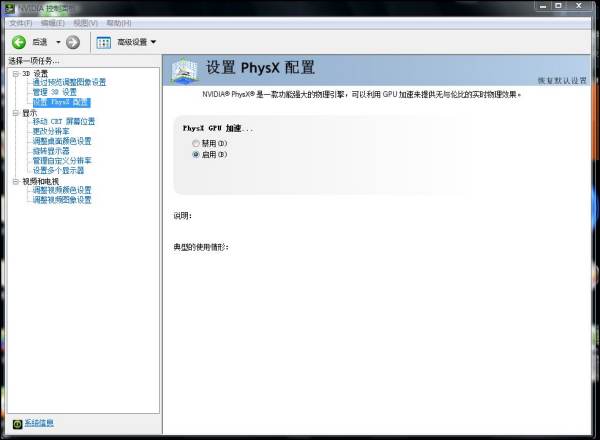Click the green Back arrow icon
The width and height of the screenshot is (600, 440).
19,42
